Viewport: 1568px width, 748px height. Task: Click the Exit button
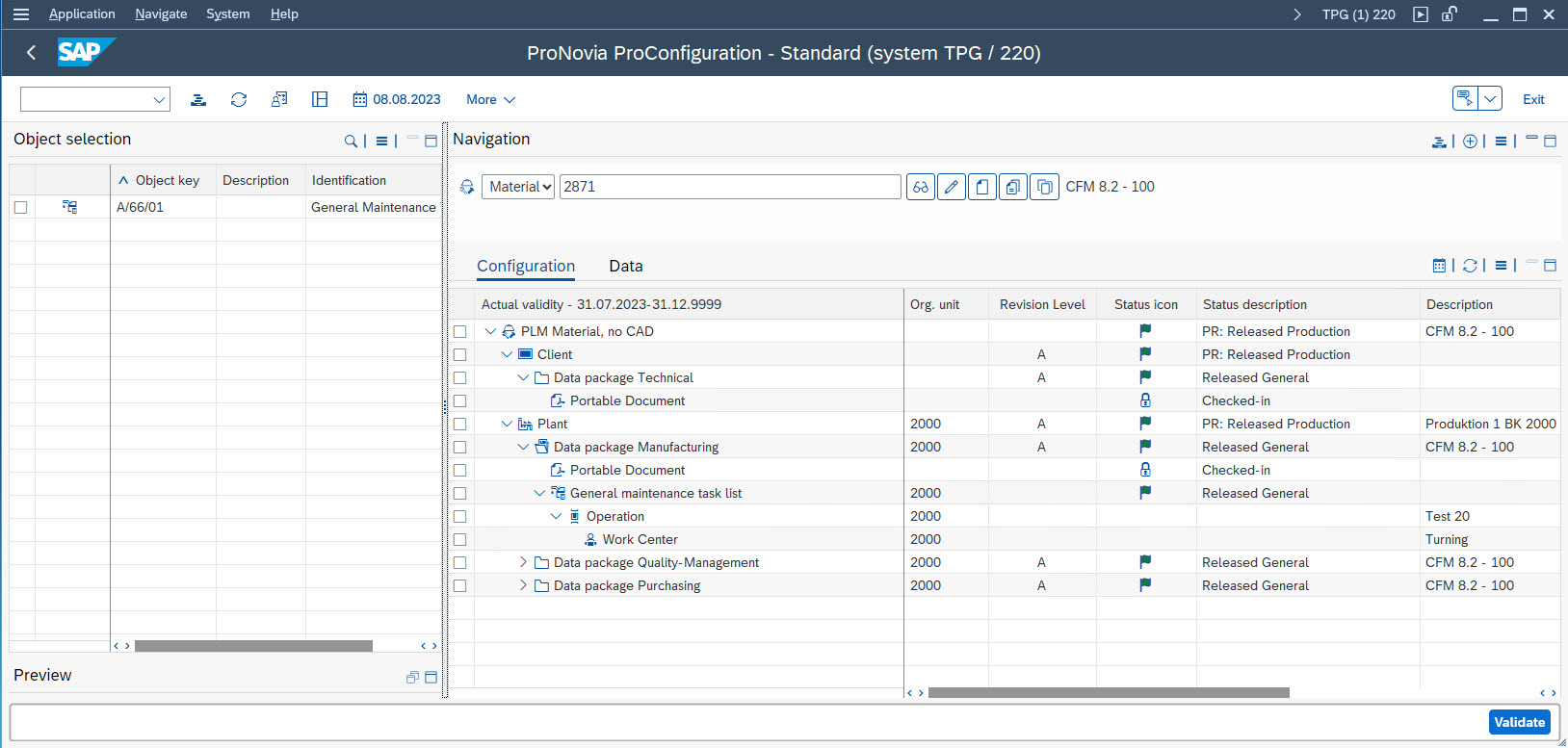point(1533,99)
